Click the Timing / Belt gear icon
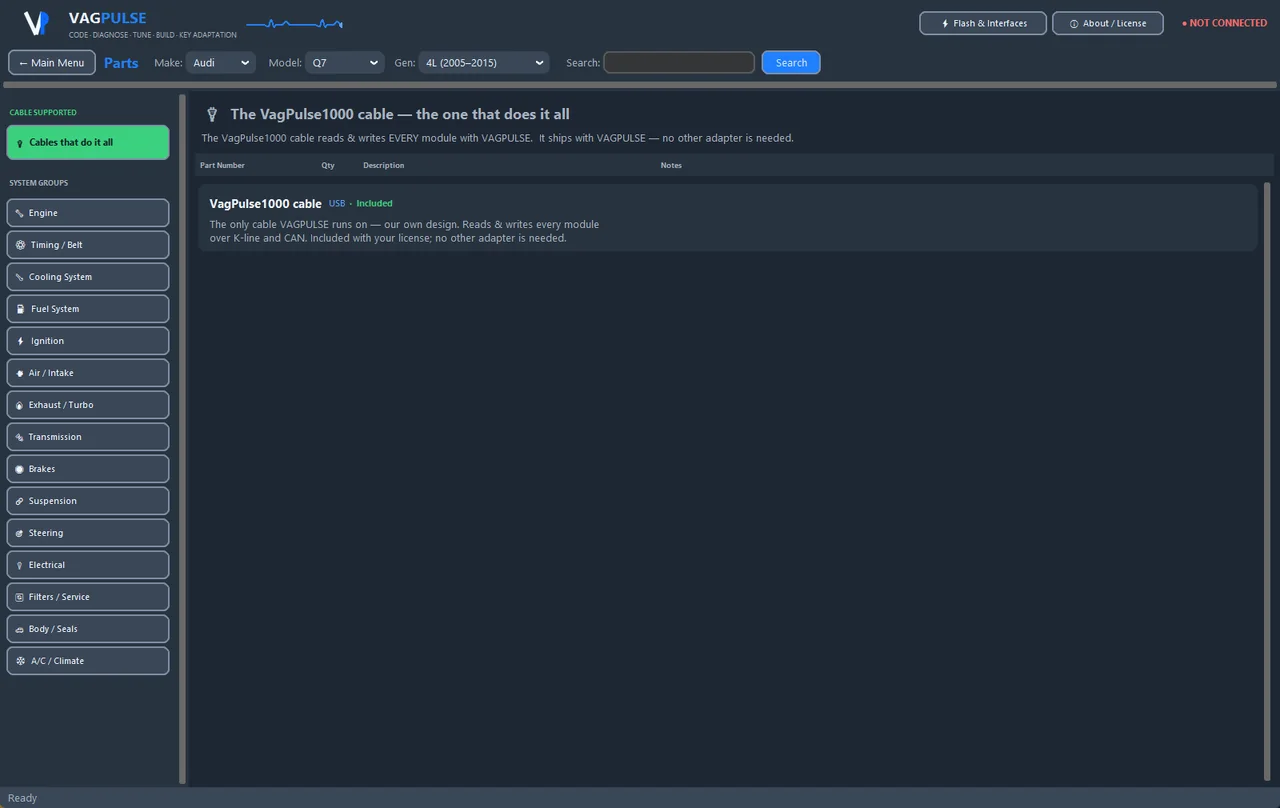1280x808 pixels. (20, 245)
